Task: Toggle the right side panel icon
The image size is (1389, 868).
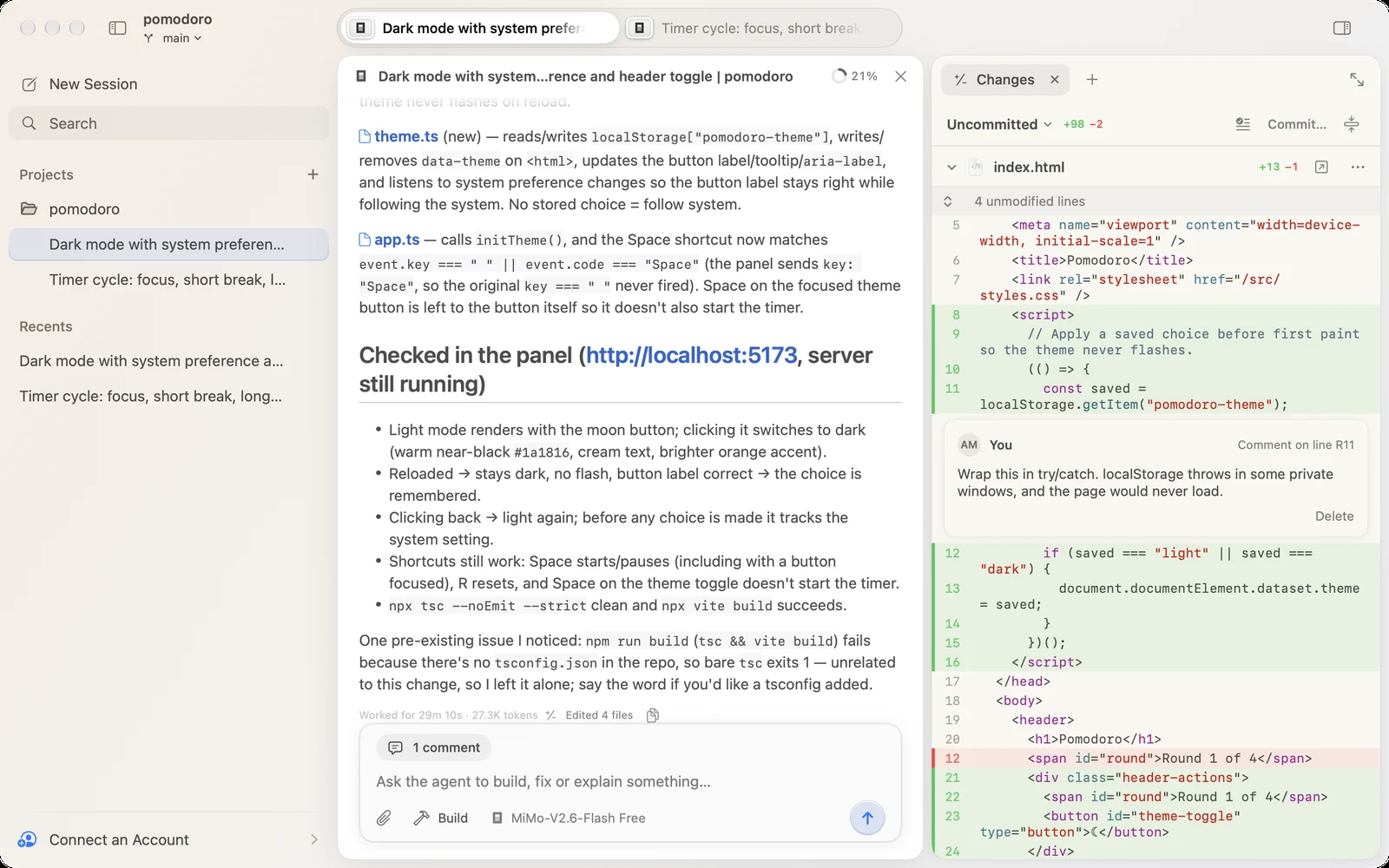Action: point(1342,28)
